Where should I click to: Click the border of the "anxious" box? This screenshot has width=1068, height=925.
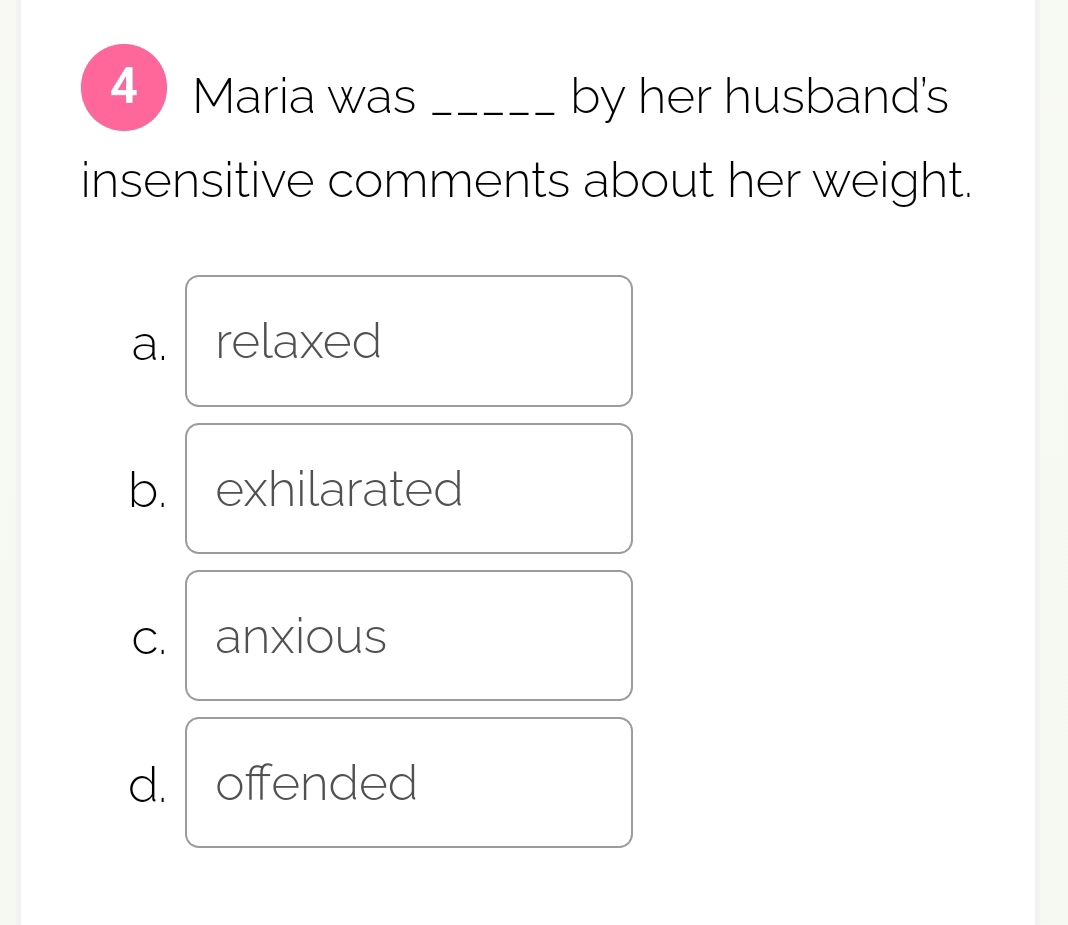pos(409,573)
